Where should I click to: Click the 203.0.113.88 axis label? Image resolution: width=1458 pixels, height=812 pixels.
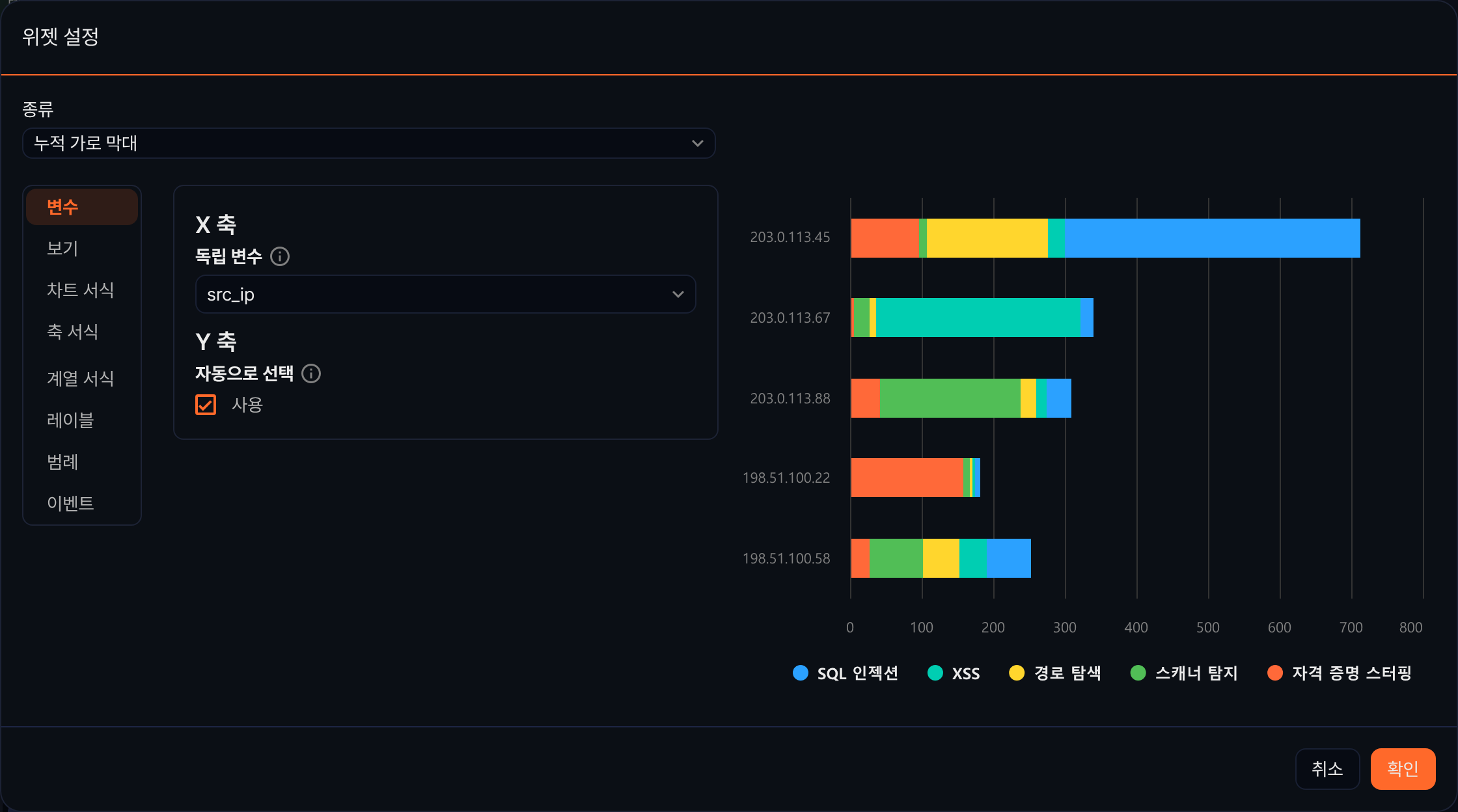tap(790, 399)
